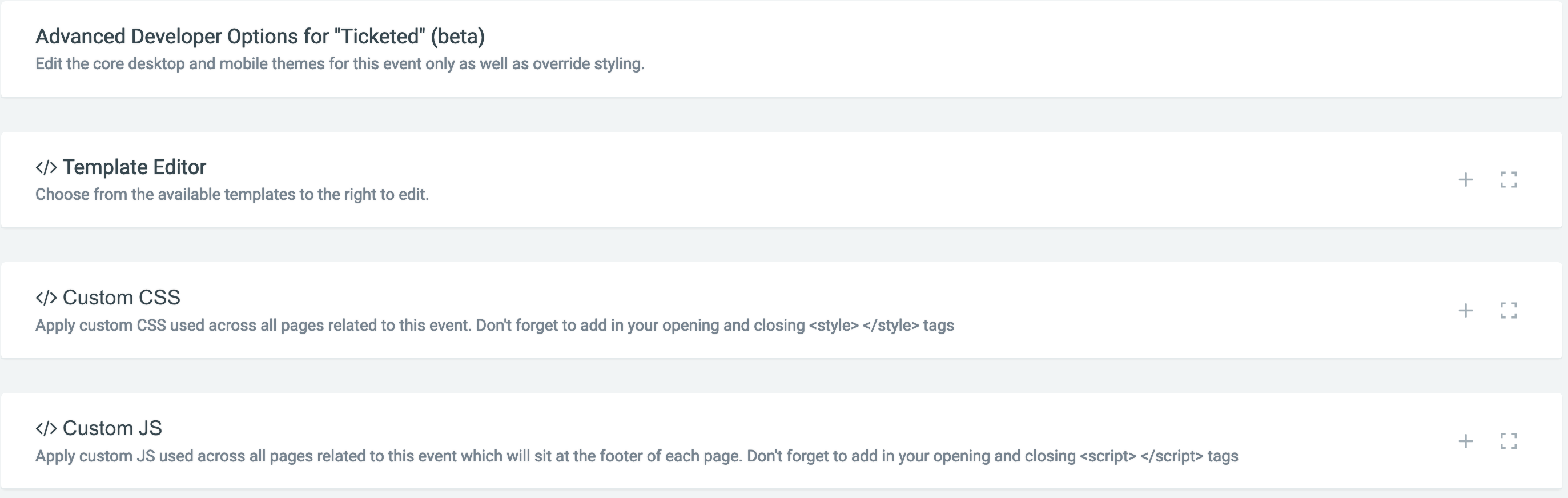Select the Custom CSS heading
Viewport: 1568px width, 498px height.
coord(121,297)
